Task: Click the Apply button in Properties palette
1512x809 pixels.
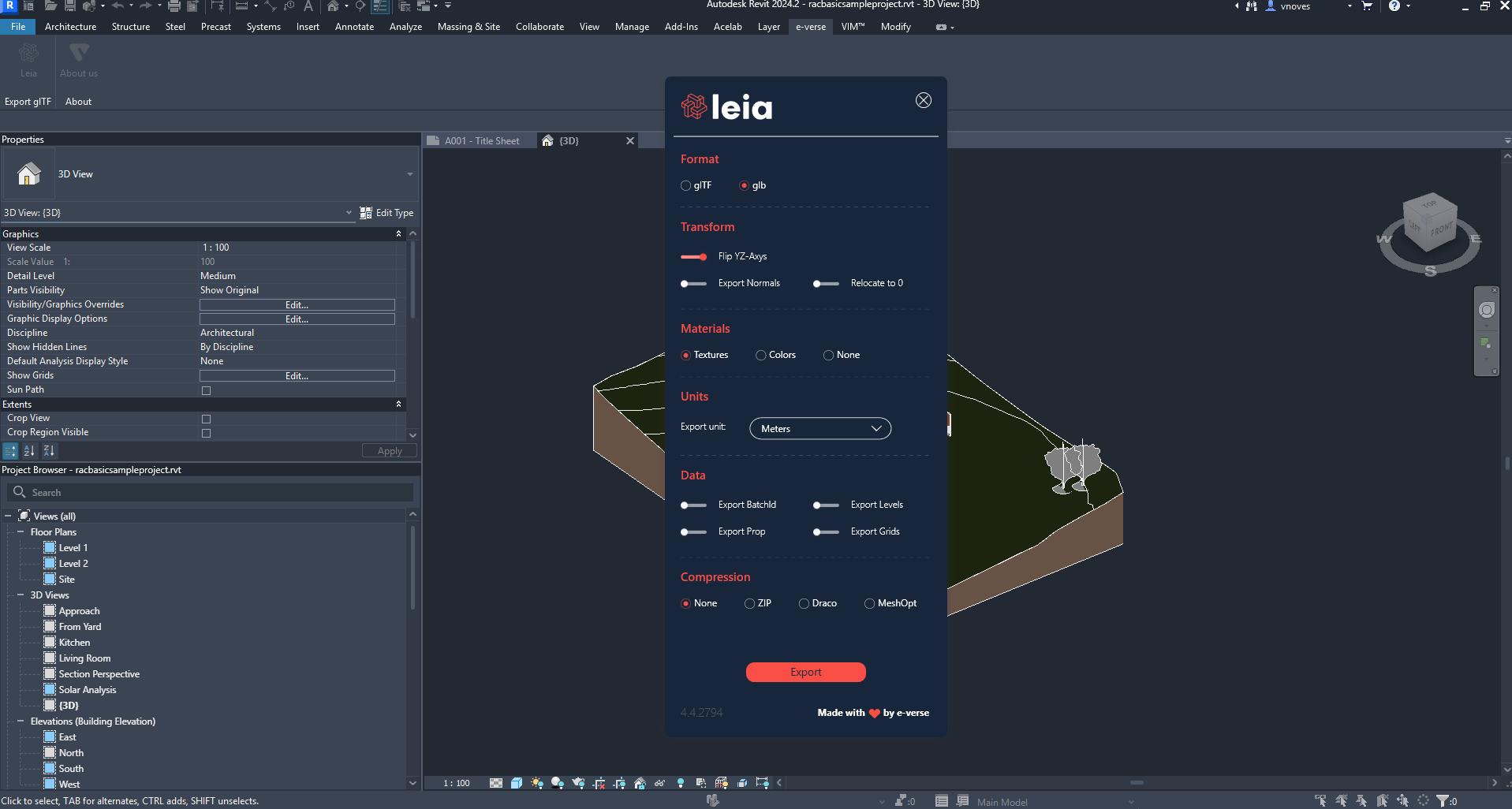Action: pyautogui.click(x=390, y=451)
